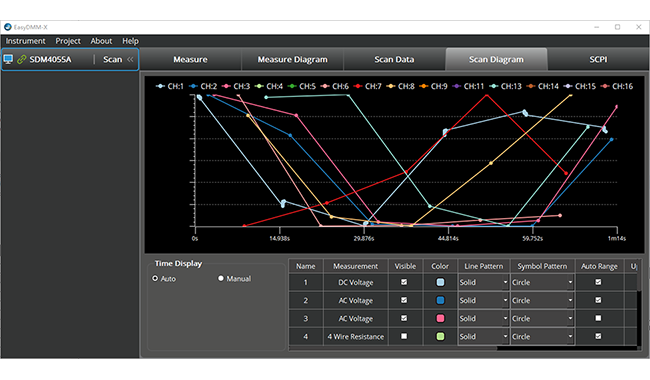Open Line Pattern dropdown for channel 1

[483, 282]
